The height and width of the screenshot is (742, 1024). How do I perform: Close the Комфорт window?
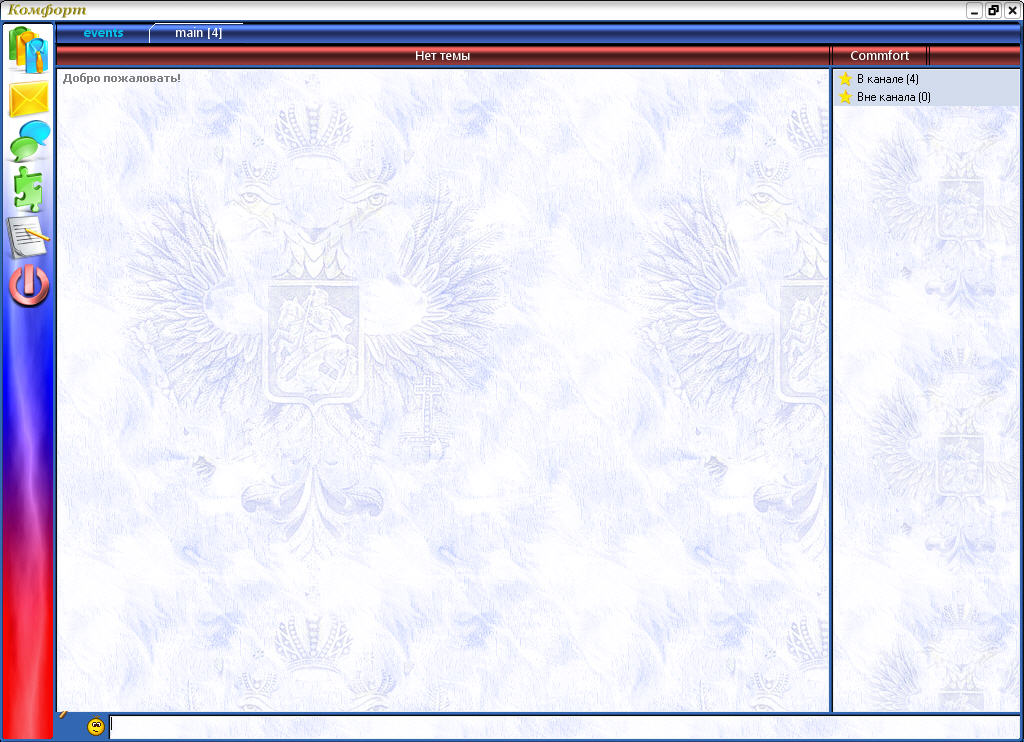click(1012, 10)
